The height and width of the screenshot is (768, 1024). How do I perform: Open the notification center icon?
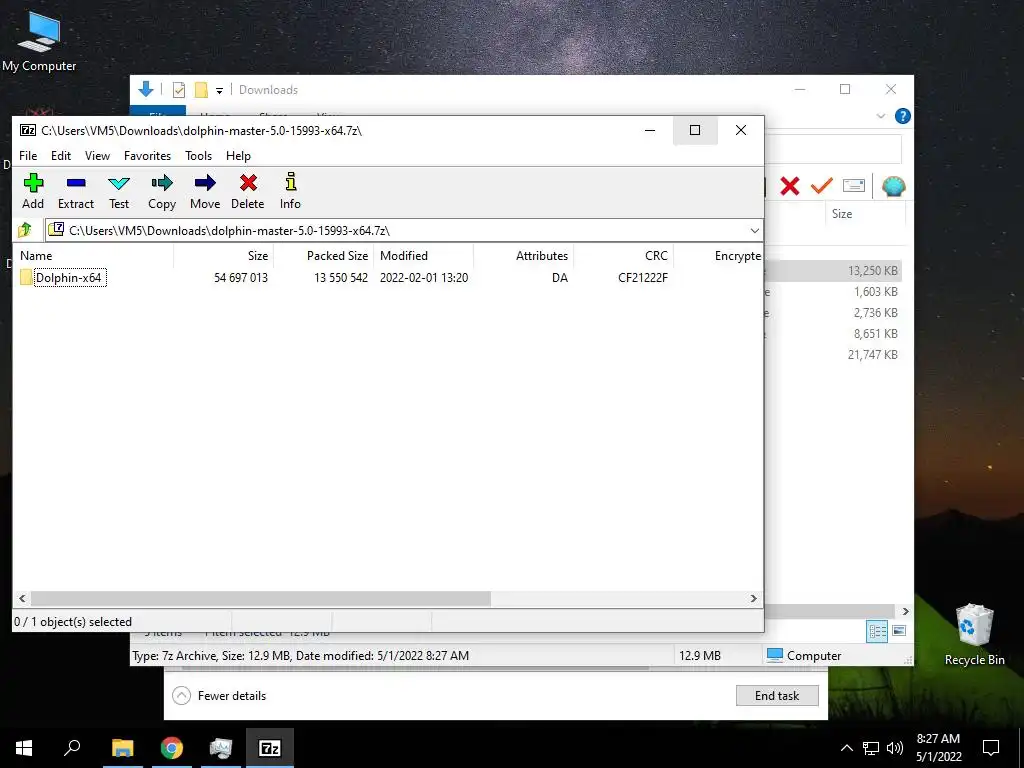pyautogui.click(x=991, y=748)
